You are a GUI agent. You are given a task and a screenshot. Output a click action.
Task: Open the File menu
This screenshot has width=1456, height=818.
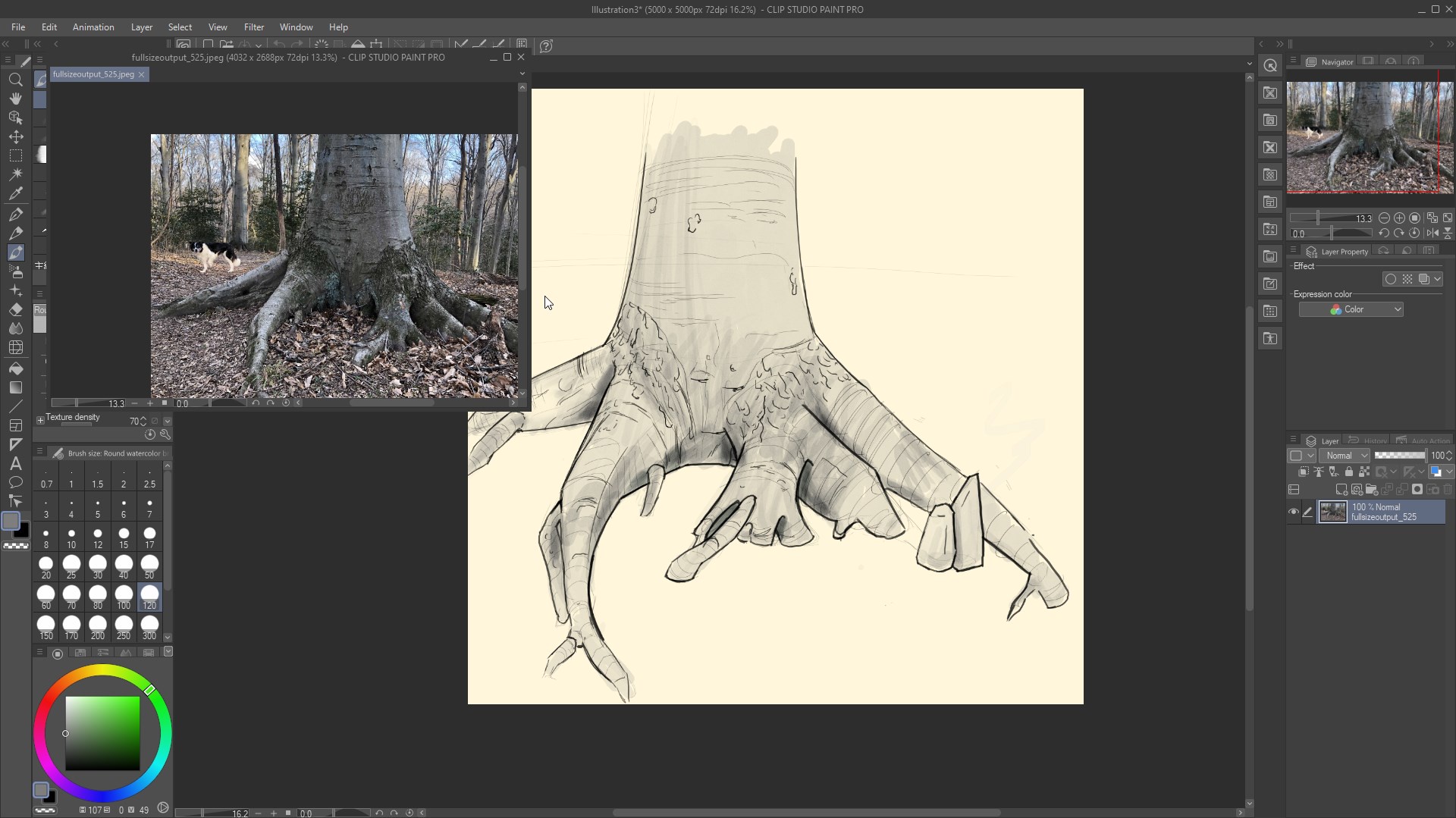coord(18,27)
